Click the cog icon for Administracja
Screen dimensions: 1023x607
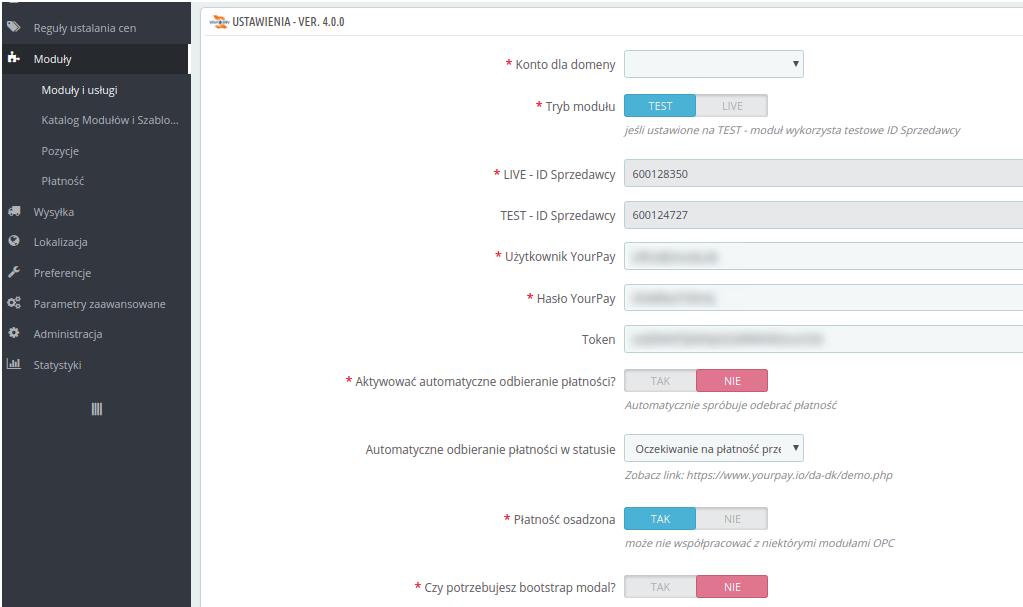(14, 333)
